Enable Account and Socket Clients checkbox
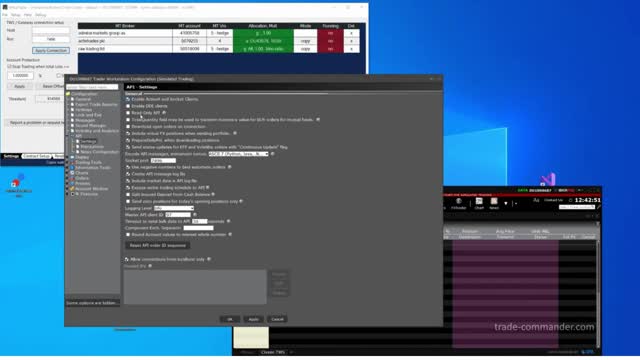This screenshot has height=360, width=640. coord(128,99)
